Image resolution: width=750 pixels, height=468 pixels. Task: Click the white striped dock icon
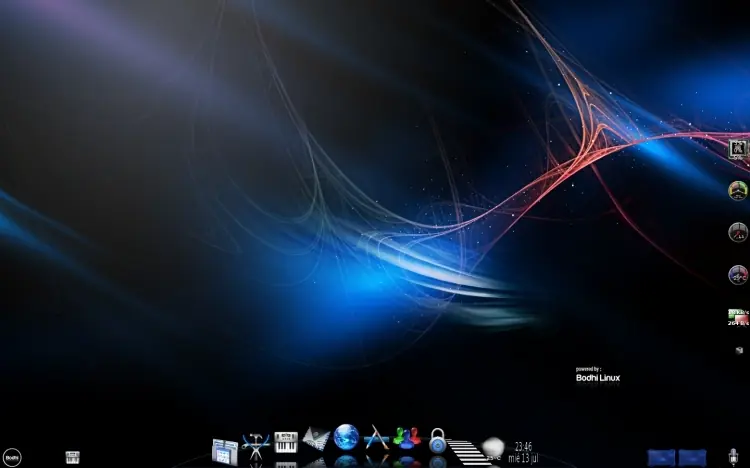coord(467,452)
